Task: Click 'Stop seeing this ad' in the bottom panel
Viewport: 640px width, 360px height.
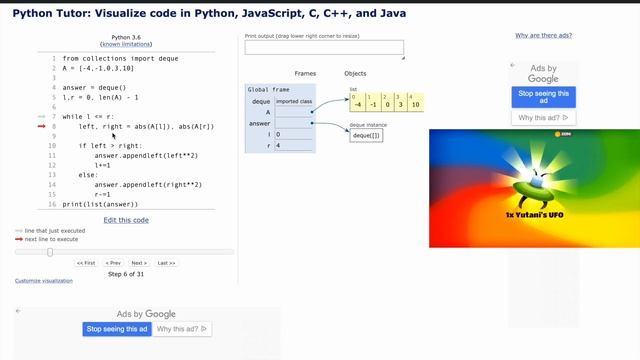Action: (117, 329)
